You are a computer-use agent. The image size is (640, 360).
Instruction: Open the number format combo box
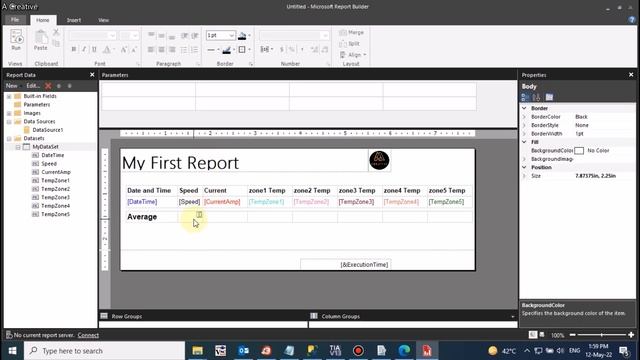pos(294,36)
